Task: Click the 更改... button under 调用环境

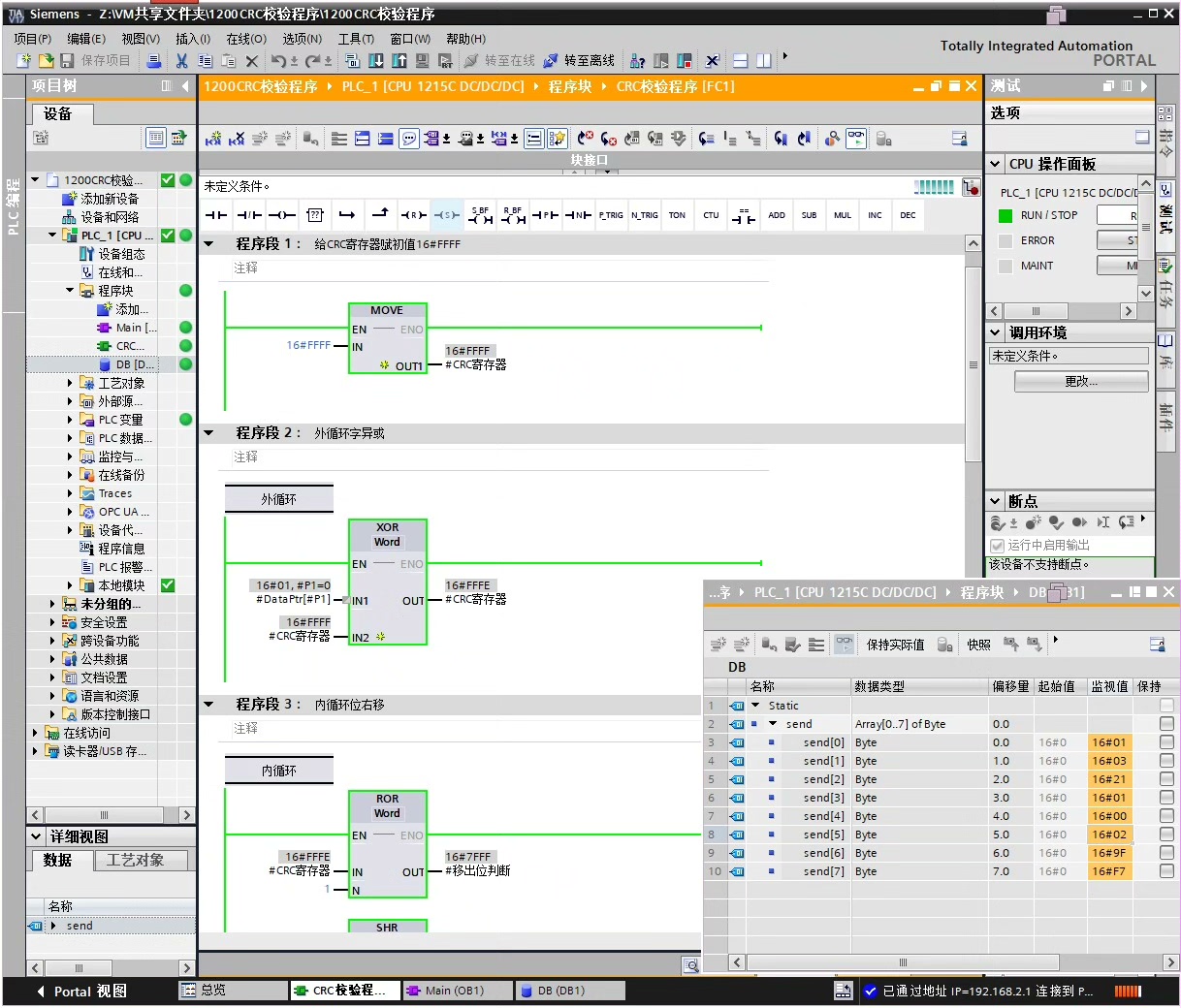Action: click(1081, 382)
